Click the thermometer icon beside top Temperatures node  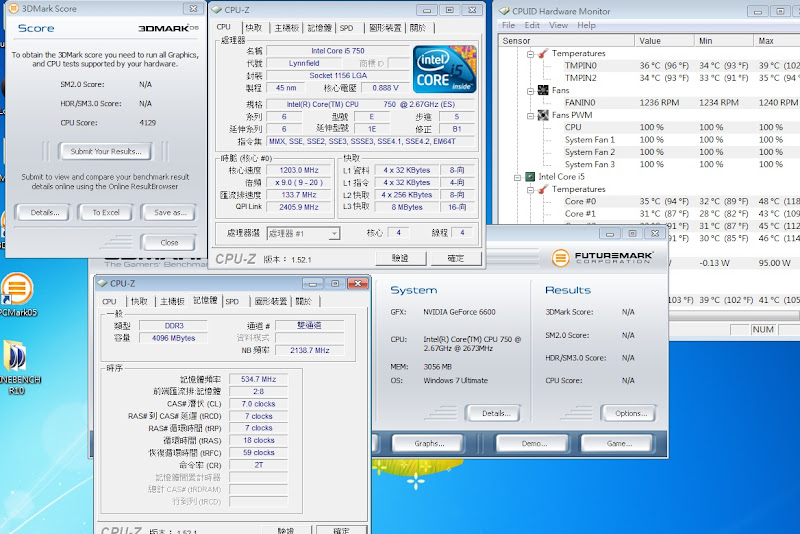(x=543, y=53)
